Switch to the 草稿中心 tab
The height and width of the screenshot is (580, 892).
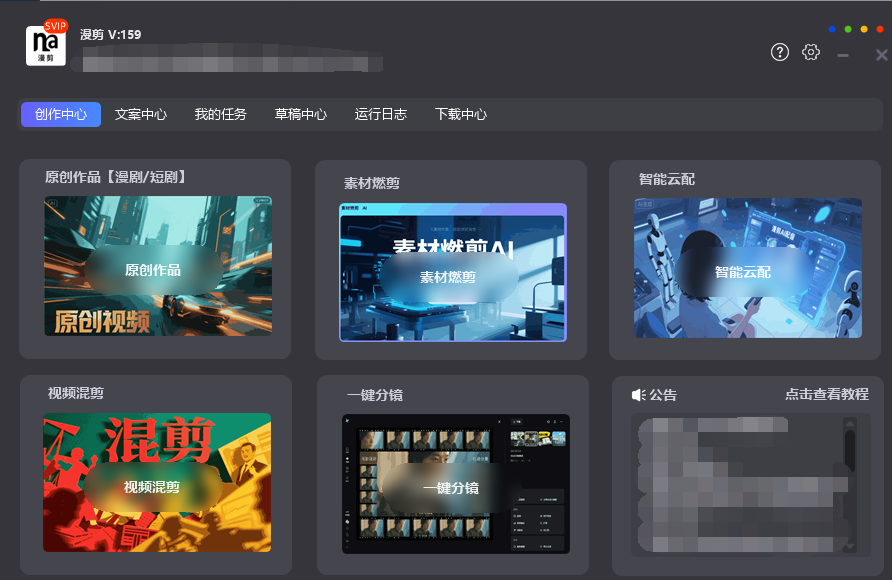(x=300, y=114)
